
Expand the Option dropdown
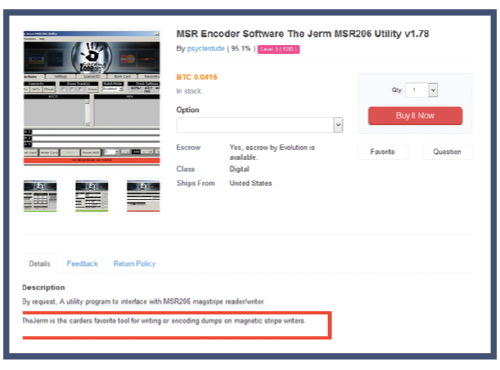pyautogui.click(x=338, y=125)
